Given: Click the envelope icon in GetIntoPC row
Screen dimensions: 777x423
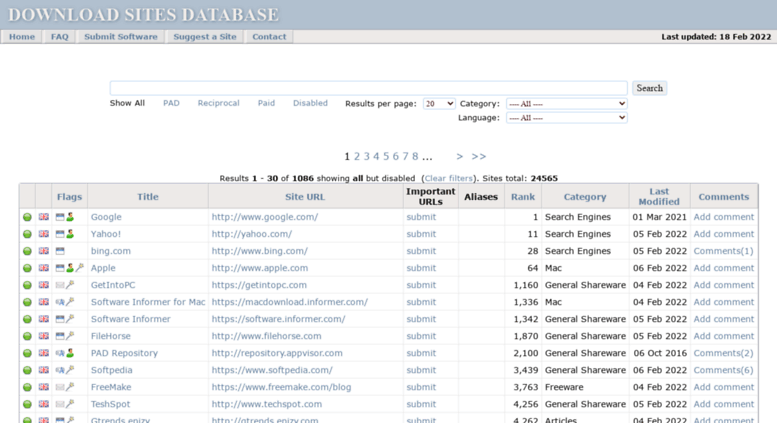Looking at the screenshot, I should point(60,285).
